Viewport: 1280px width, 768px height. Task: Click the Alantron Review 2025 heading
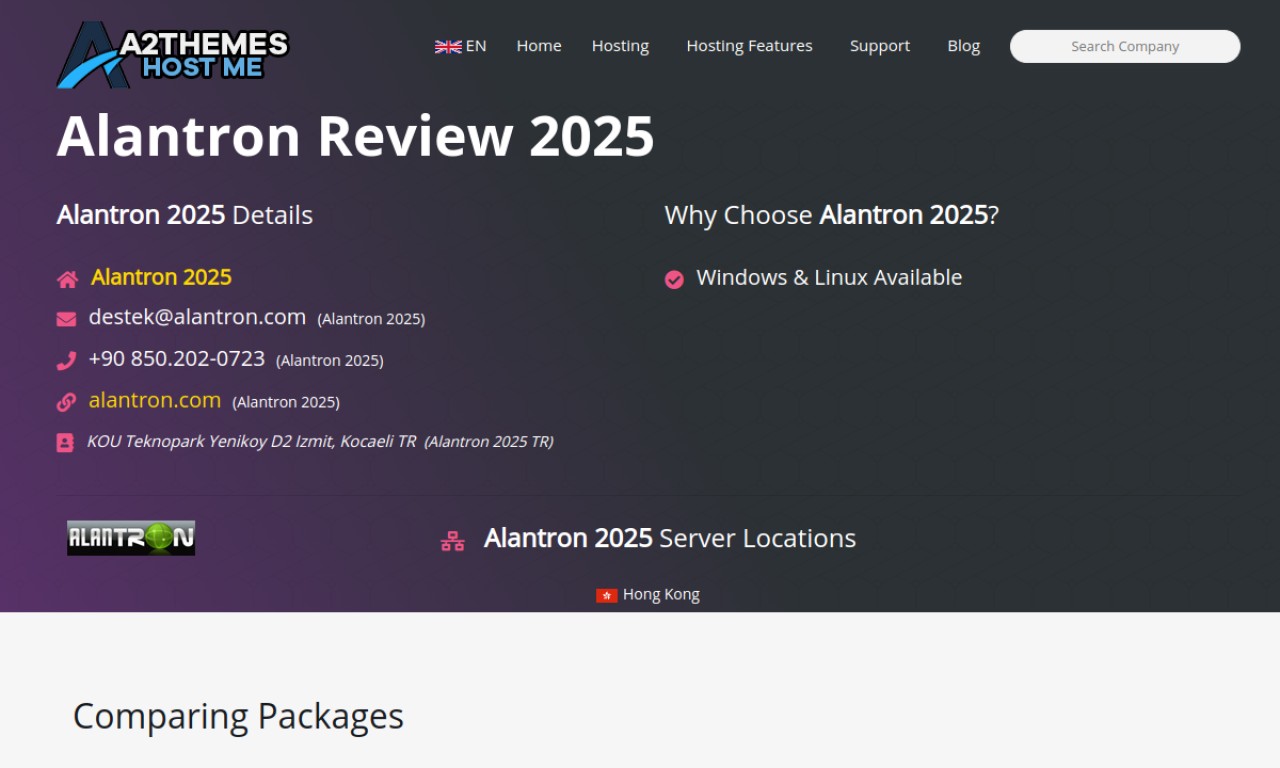pos(355,136)
